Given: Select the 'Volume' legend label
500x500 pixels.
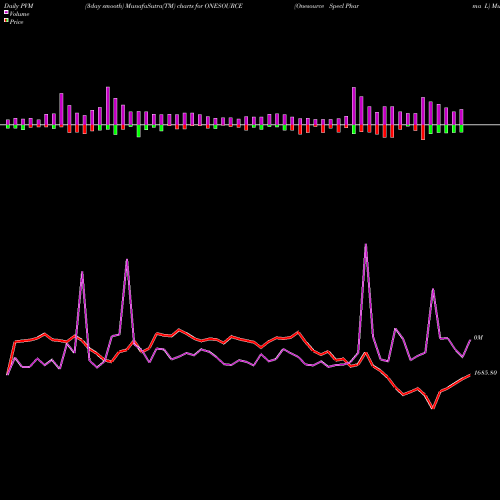Looking at the screenshot, I should tap(19, 14).
